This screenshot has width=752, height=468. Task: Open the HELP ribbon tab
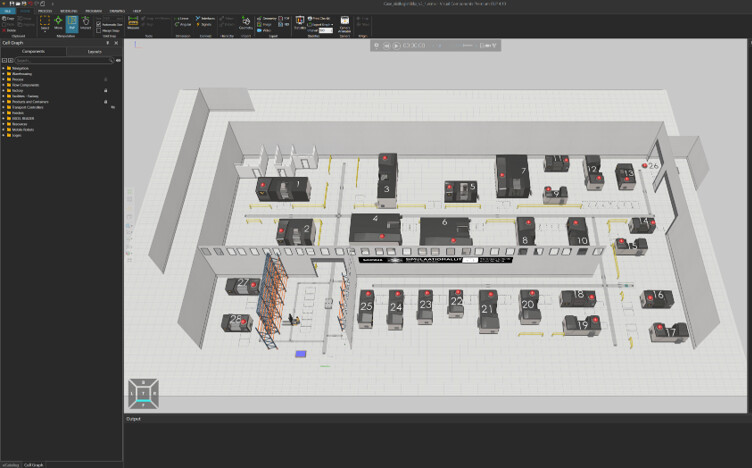click(x=137, y=11)
